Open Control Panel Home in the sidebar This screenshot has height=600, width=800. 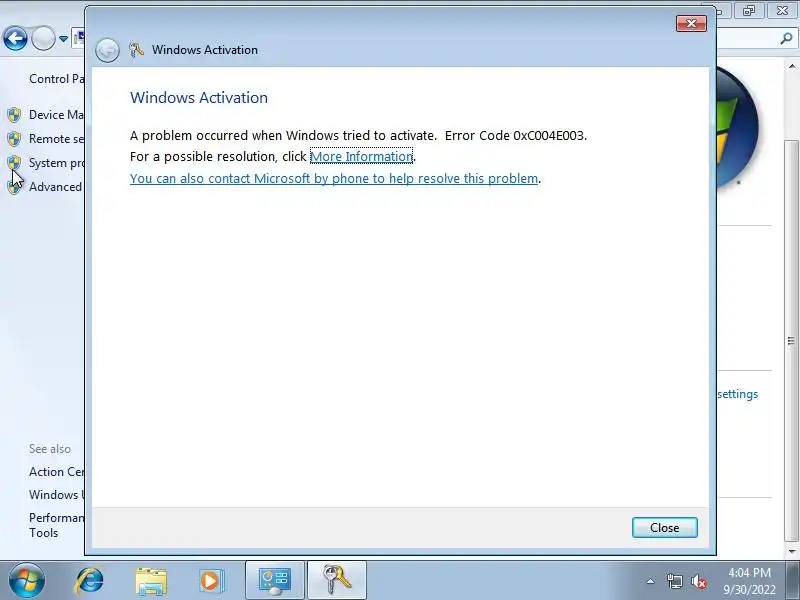pos(56,79)
